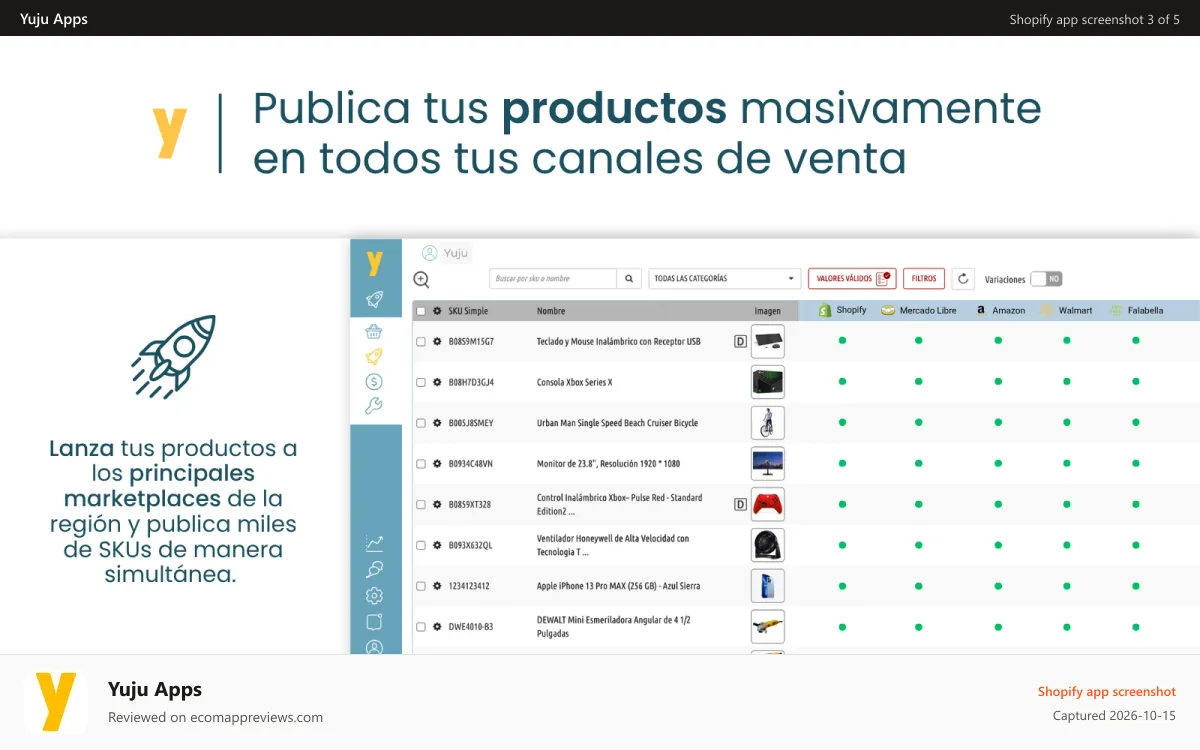
Task: Click the Nombre column header
Action: point(551,311)
